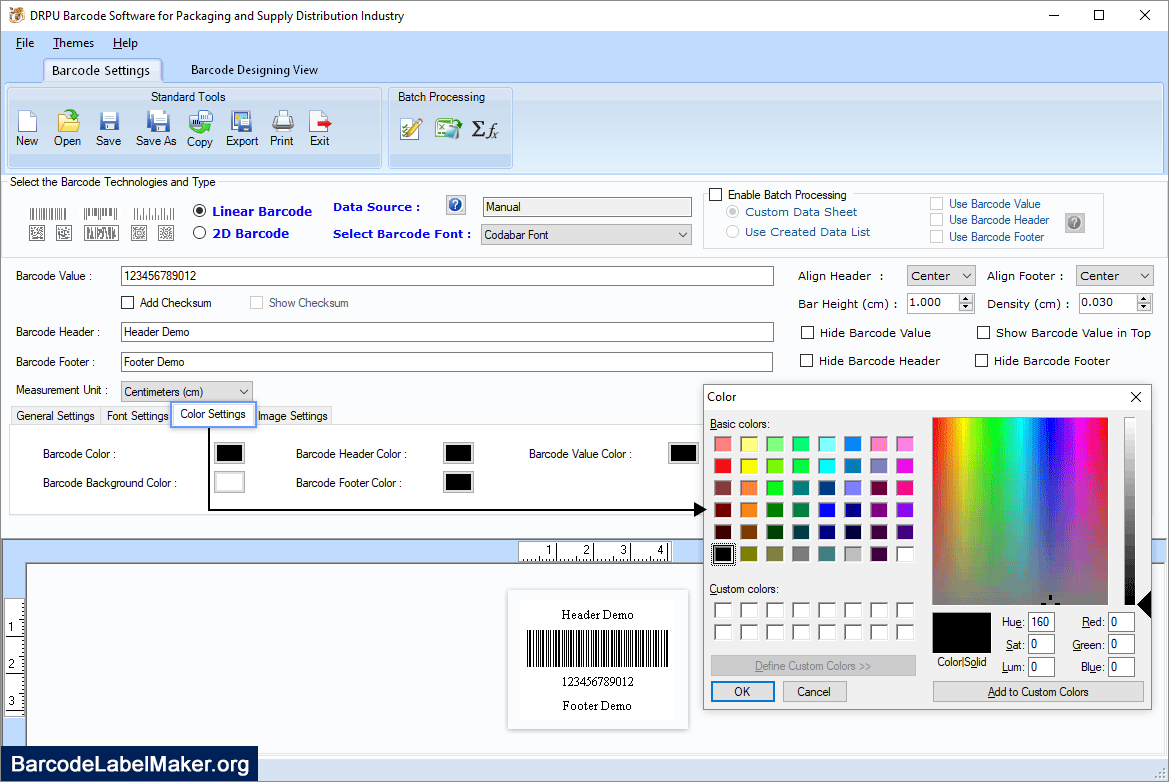
Task: Select the red basic color swatch
Action: pyautogui.click(x=722, y=466)
